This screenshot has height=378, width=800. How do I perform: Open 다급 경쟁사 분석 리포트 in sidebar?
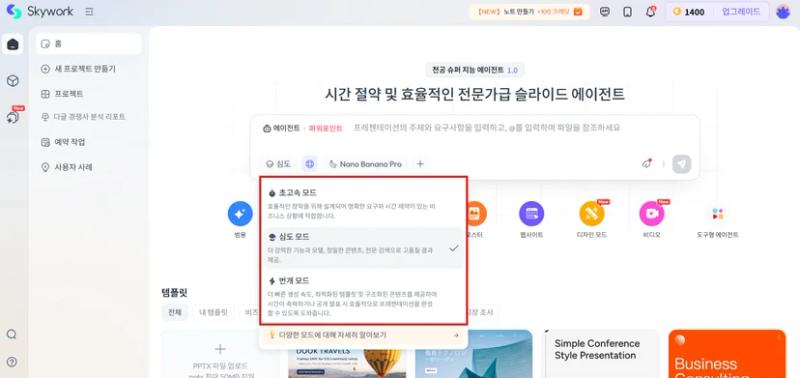[x=83, y=117]
